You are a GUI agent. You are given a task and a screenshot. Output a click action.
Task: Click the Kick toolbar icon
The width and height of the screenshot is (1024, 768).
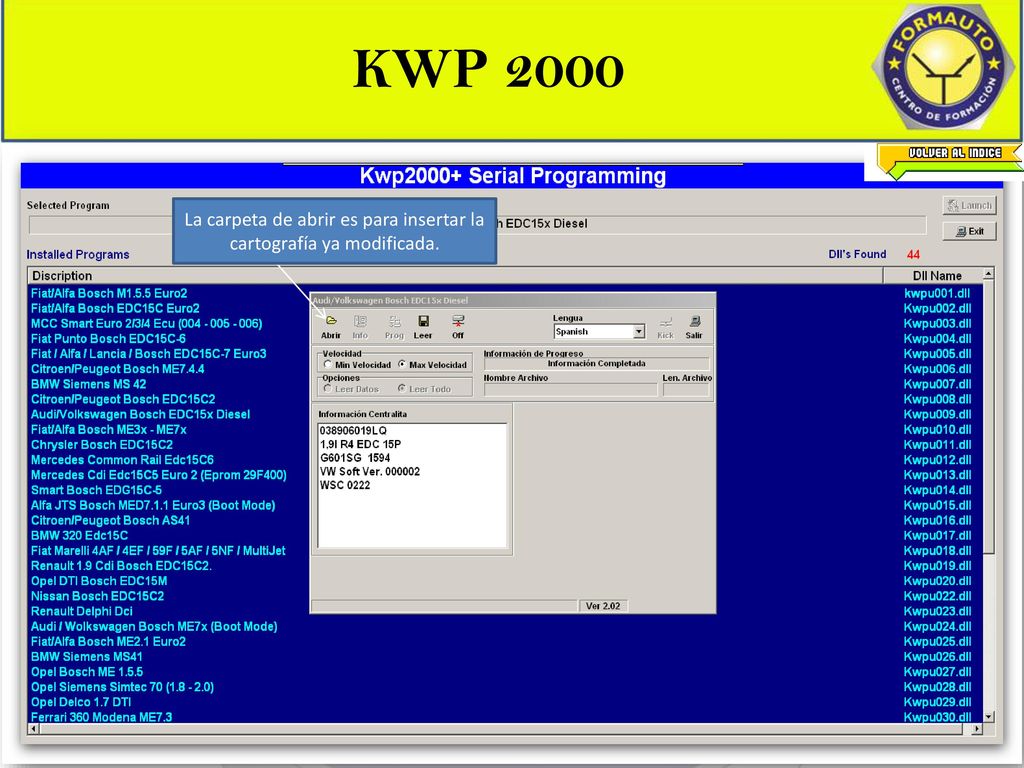point(665,322)
